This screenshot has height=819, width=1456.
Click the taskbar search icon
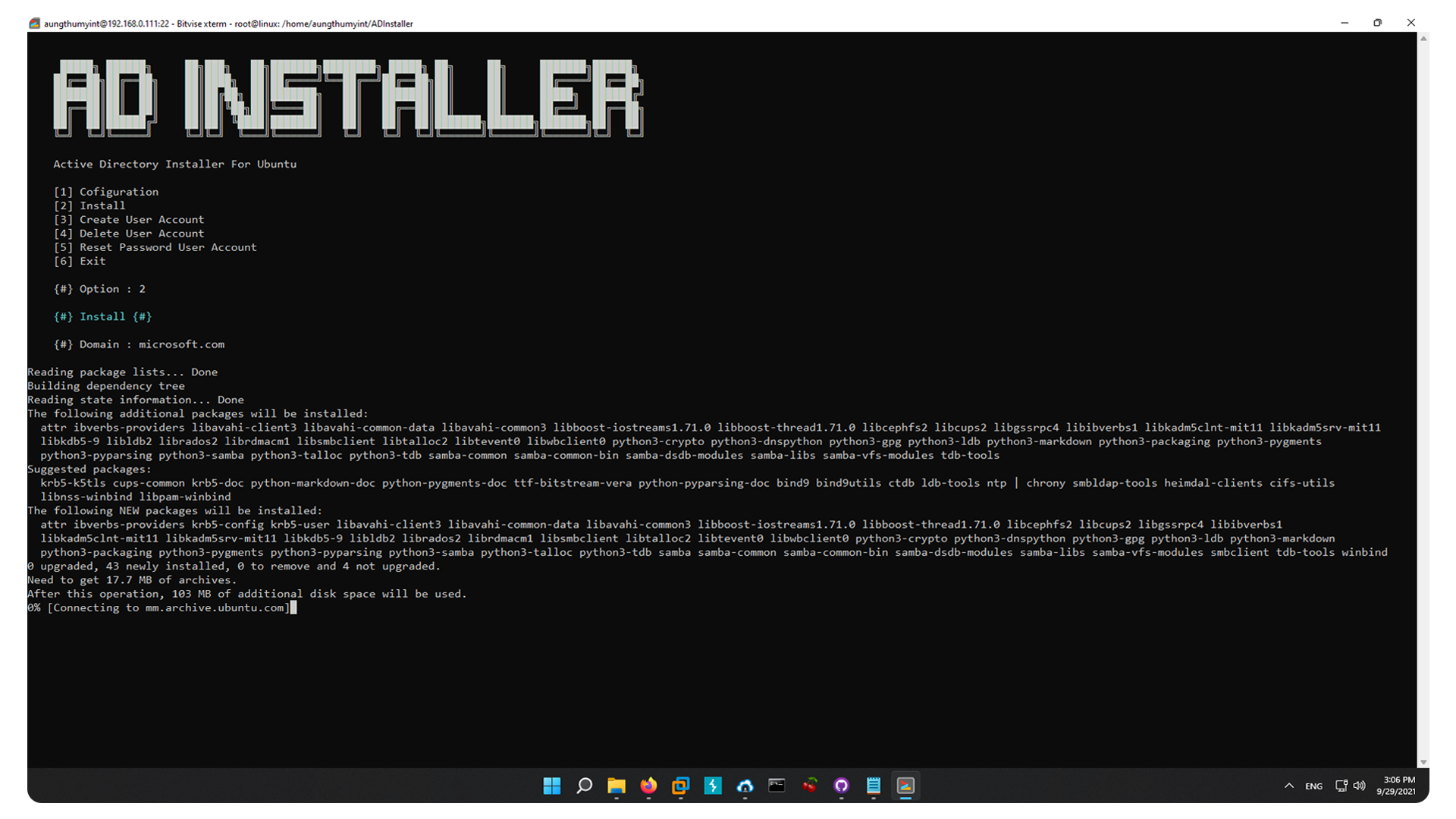(x=584, y=786)
